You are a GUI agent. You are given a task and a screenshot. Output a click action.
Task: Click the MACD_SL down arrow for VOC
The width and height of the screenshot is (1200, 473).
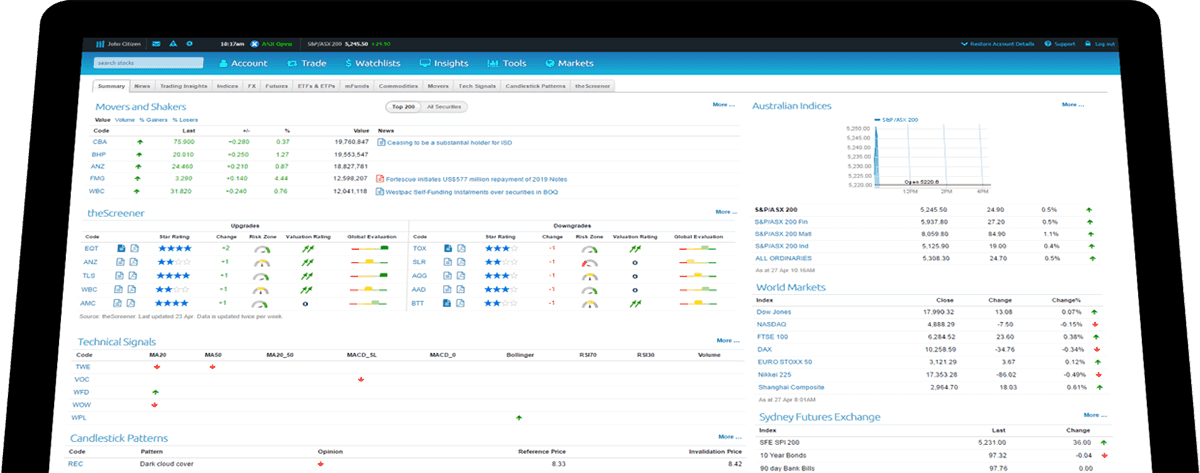coord(359,380)
